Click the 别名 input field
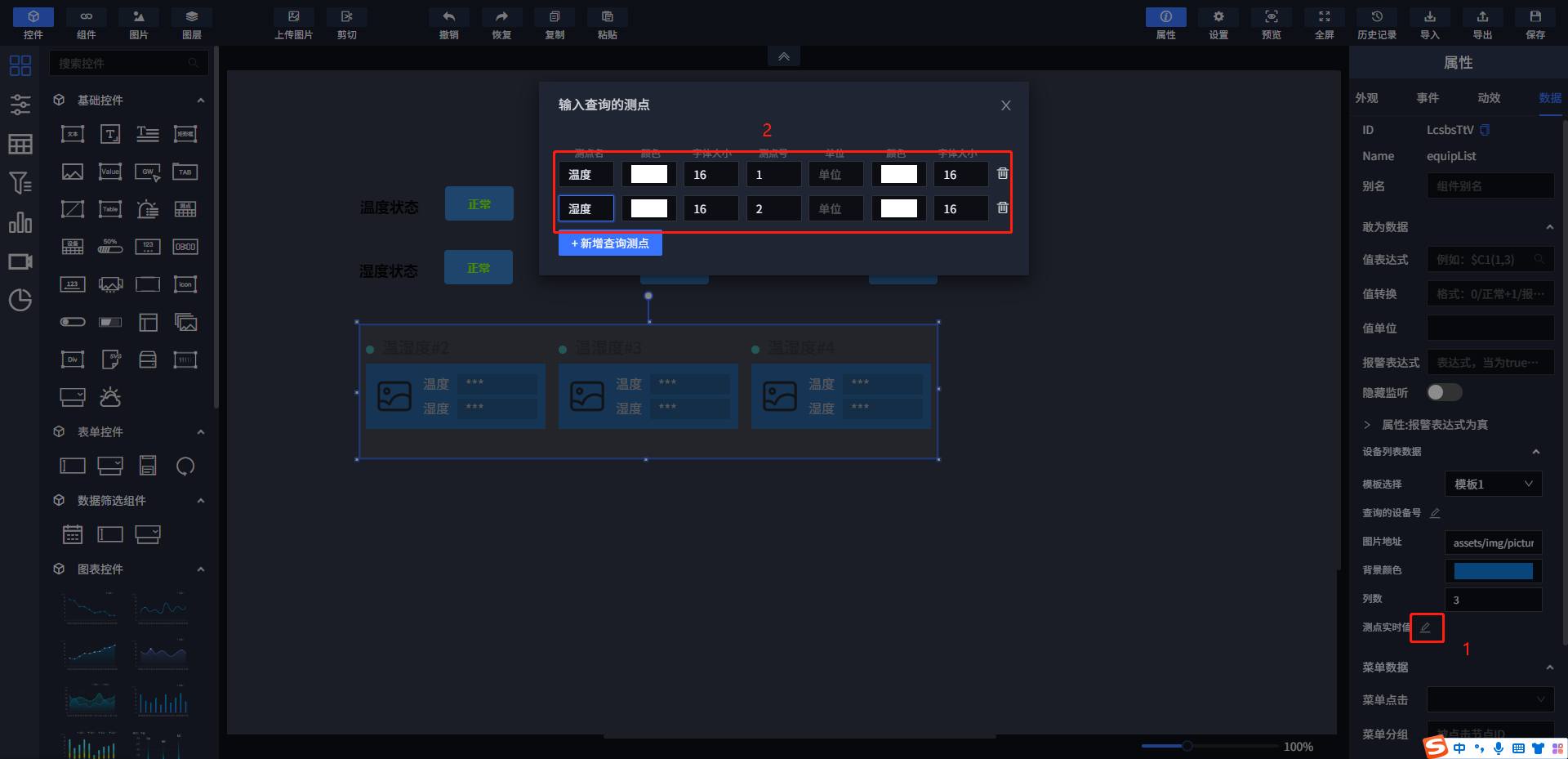Image resolution: width=1568 pixels, height=759 pixels. click(1490, 186)
